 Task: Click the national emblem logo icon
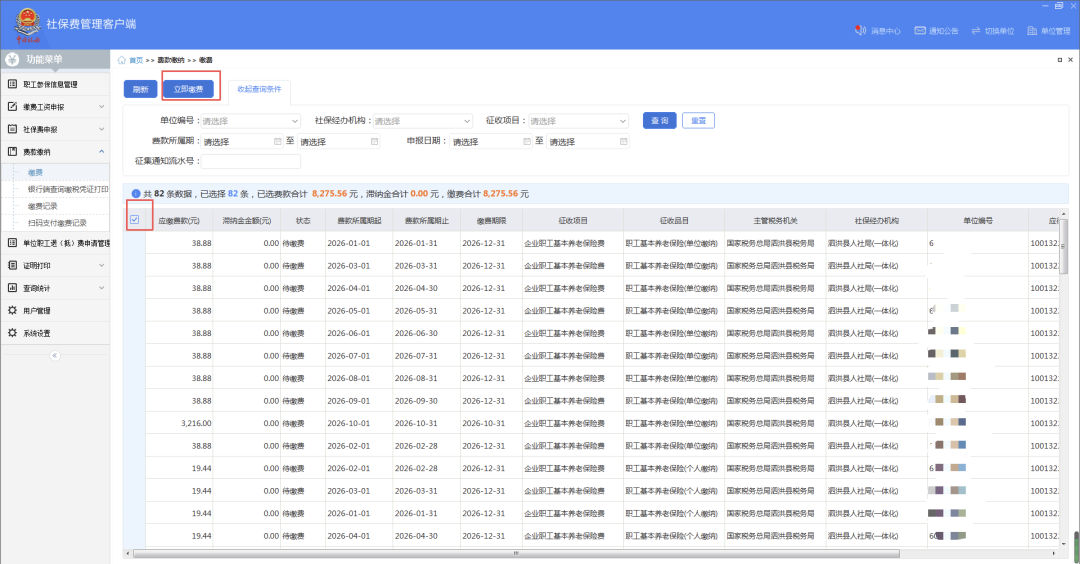point(28,24)
